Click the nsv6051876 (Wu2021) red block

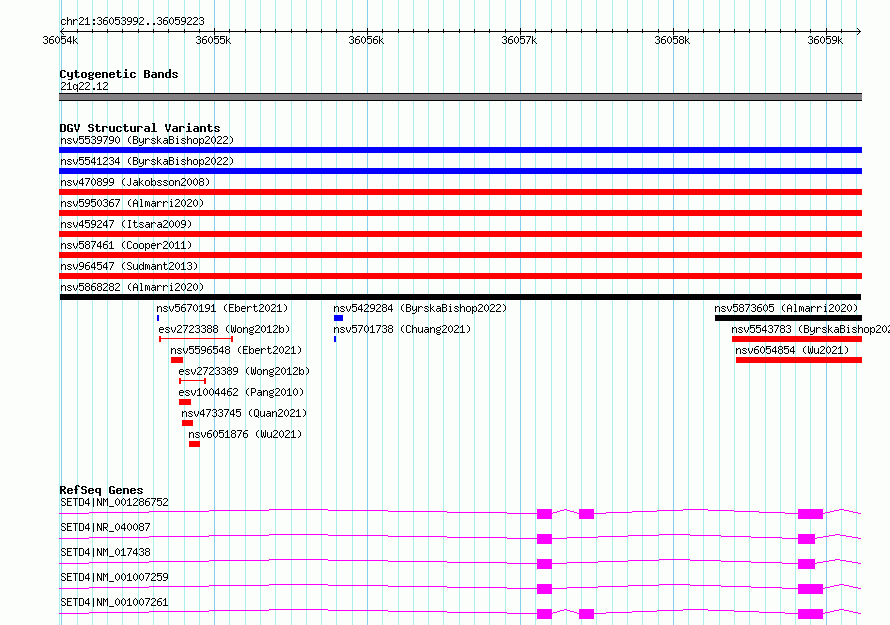click(194, 444)
